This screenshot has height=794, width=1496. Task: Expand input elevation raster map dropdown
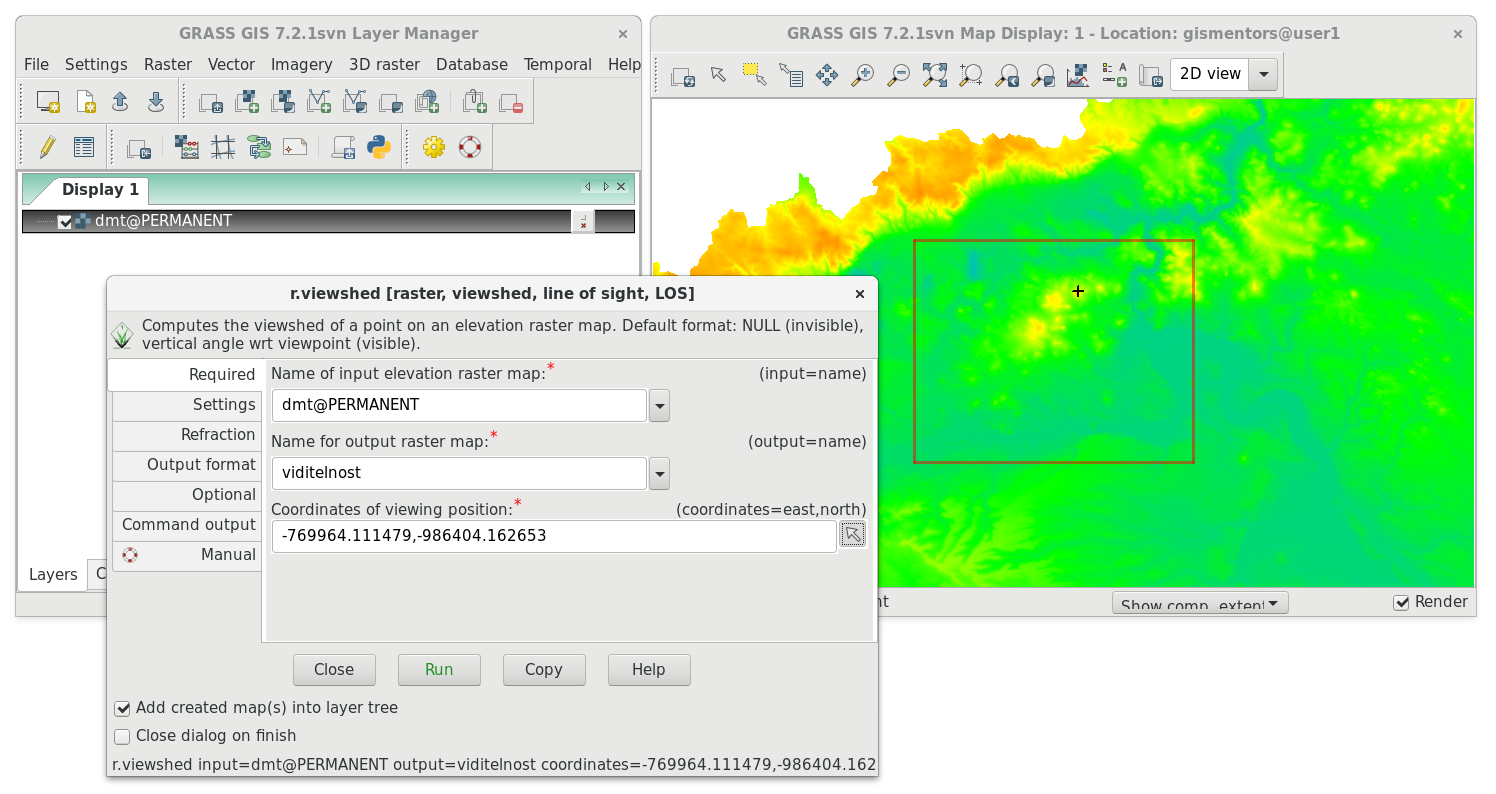659,406
